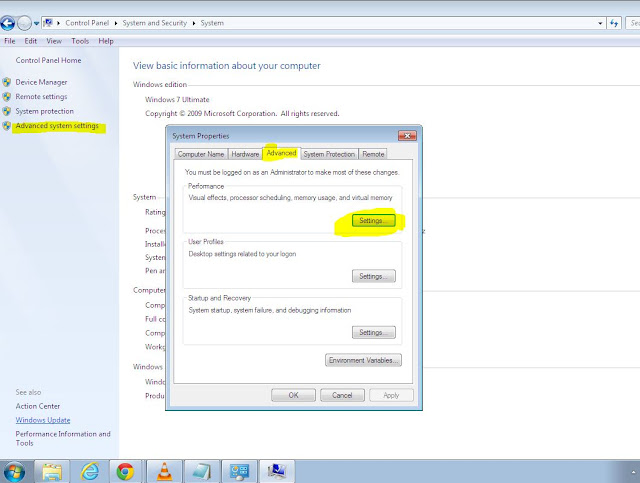Click the Performance Settings button
Screen dimensions: 640x483
(x=373, y=220)
